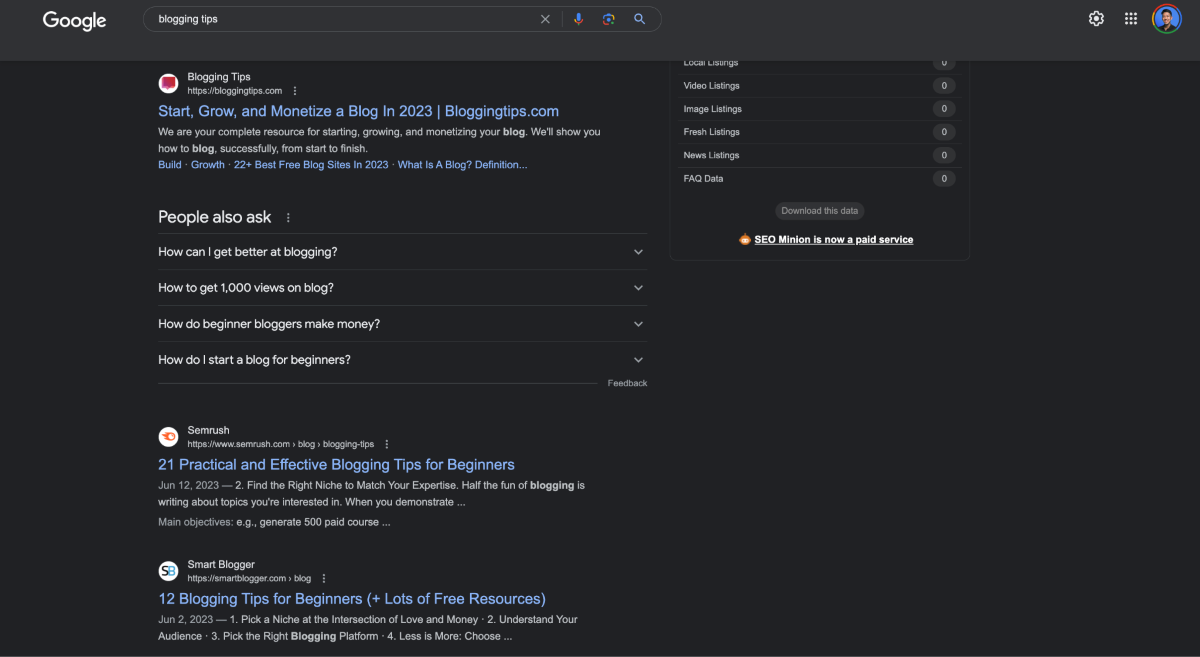Click the bloggingtips.com URL text

point(235,91)
